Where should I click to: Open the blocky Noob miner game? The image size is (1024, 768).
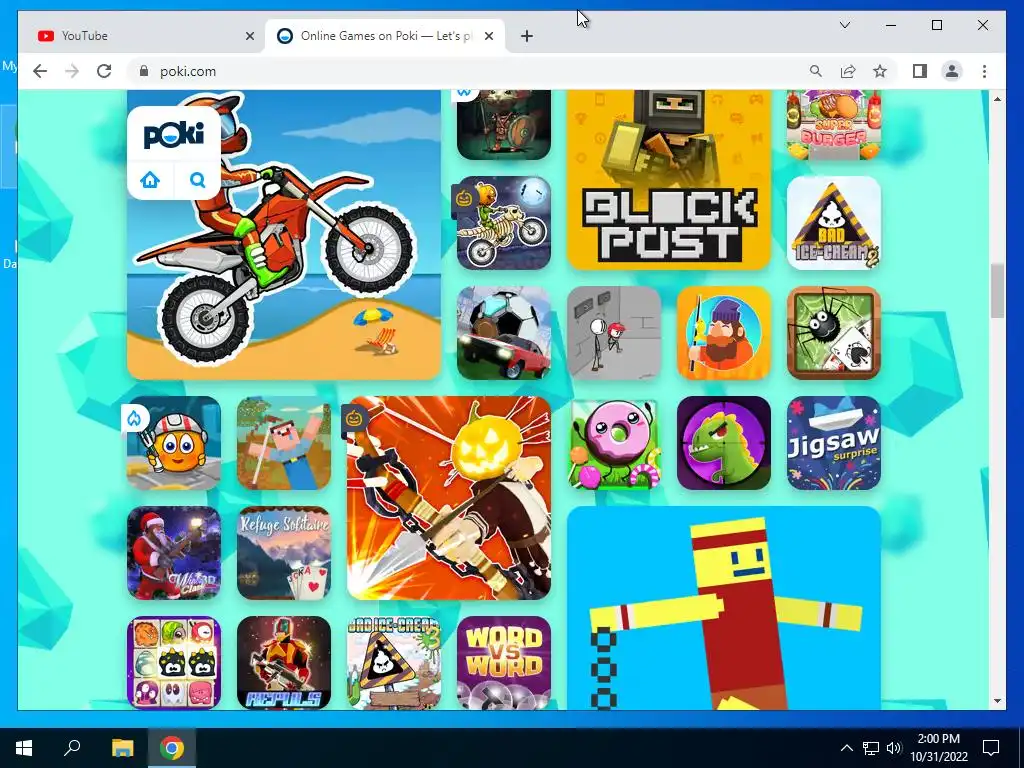click(283, 443)
